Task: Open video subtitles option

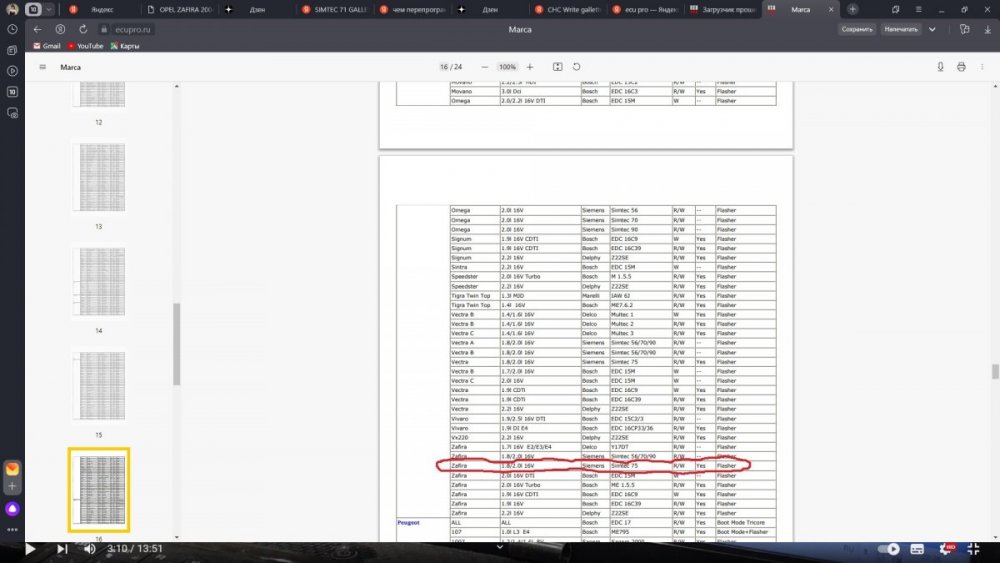Action: point(917,549)
